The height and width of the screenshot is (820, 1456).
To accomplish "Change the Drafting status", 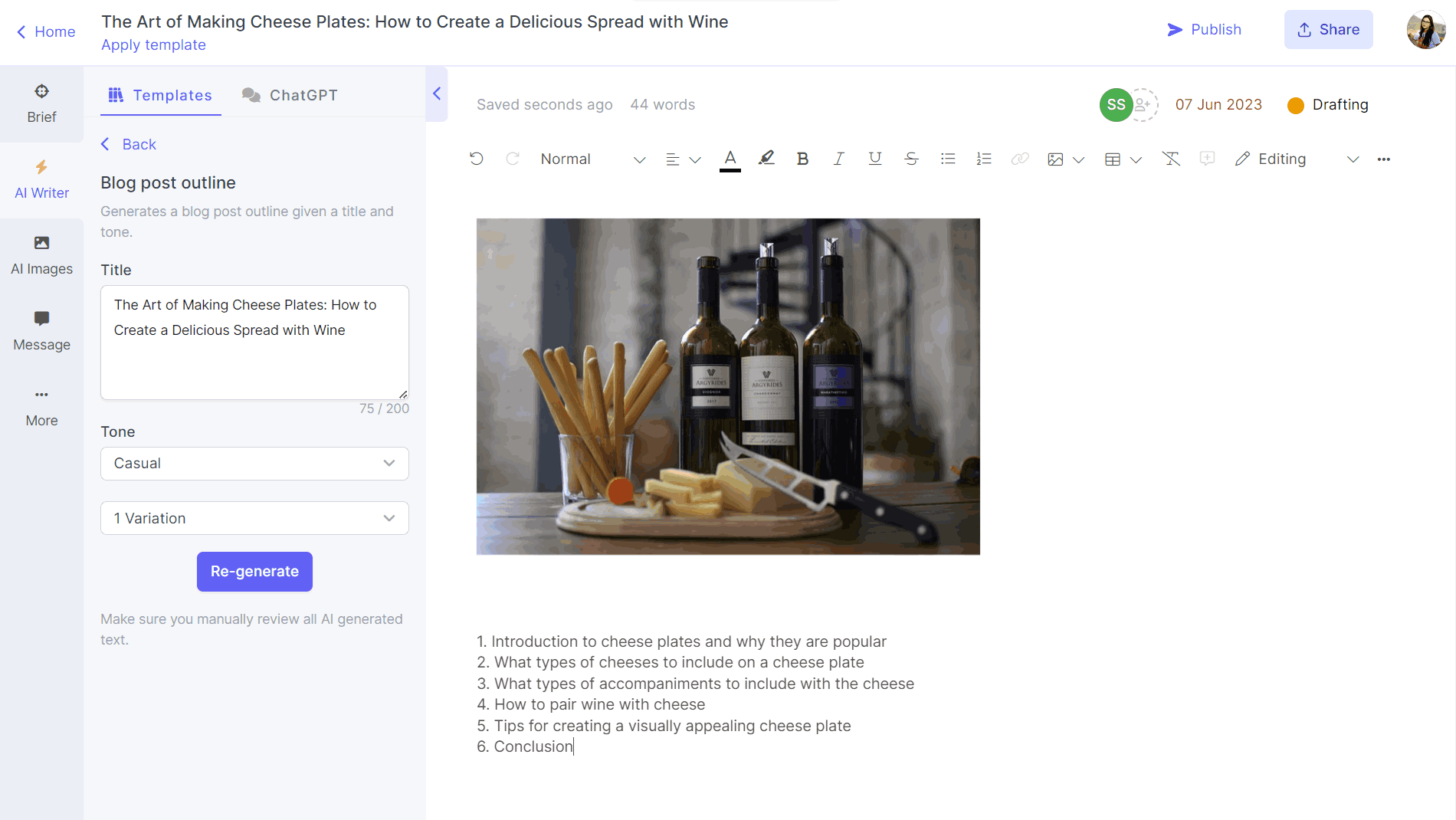I will click(x=1328, y=105).
